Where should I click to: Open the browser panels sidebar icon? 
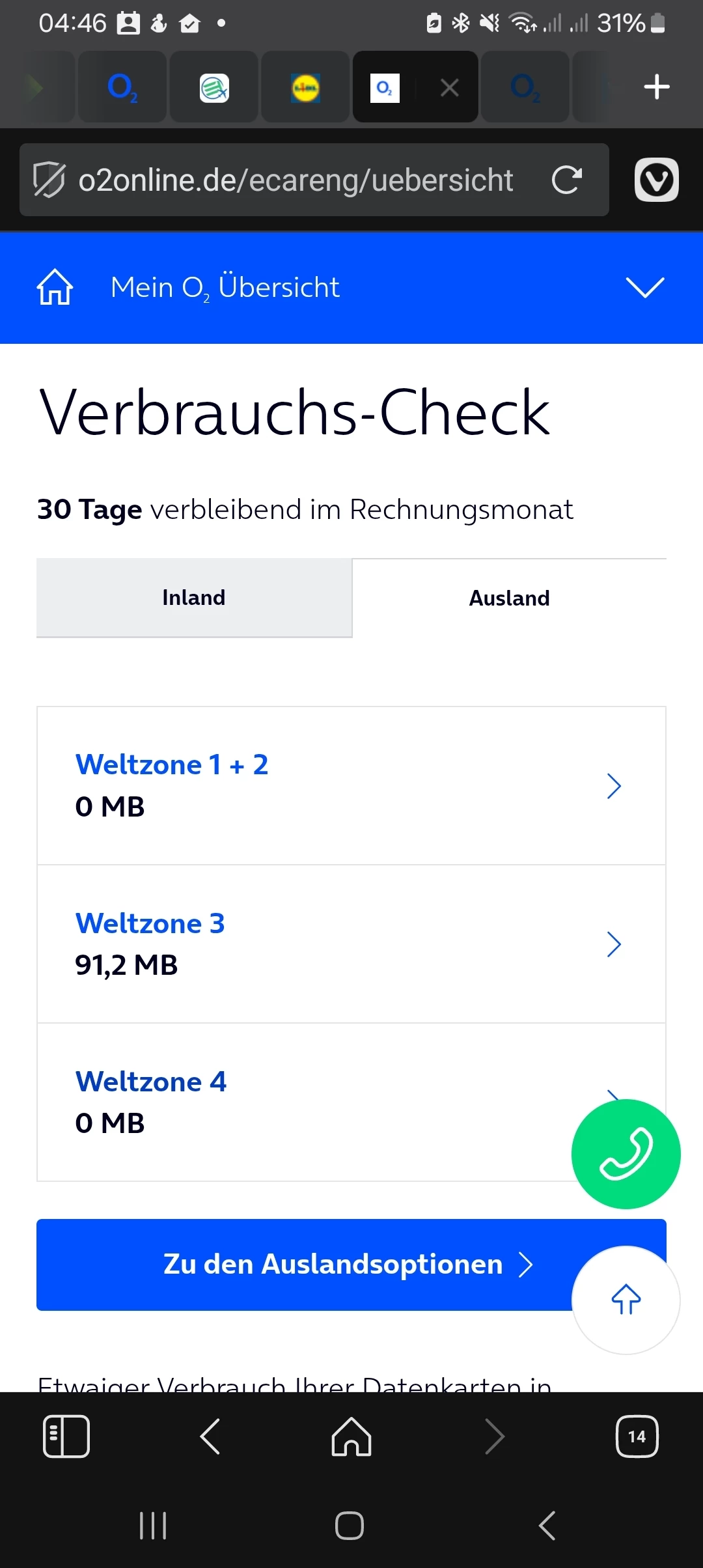[x=66, y=1436]
